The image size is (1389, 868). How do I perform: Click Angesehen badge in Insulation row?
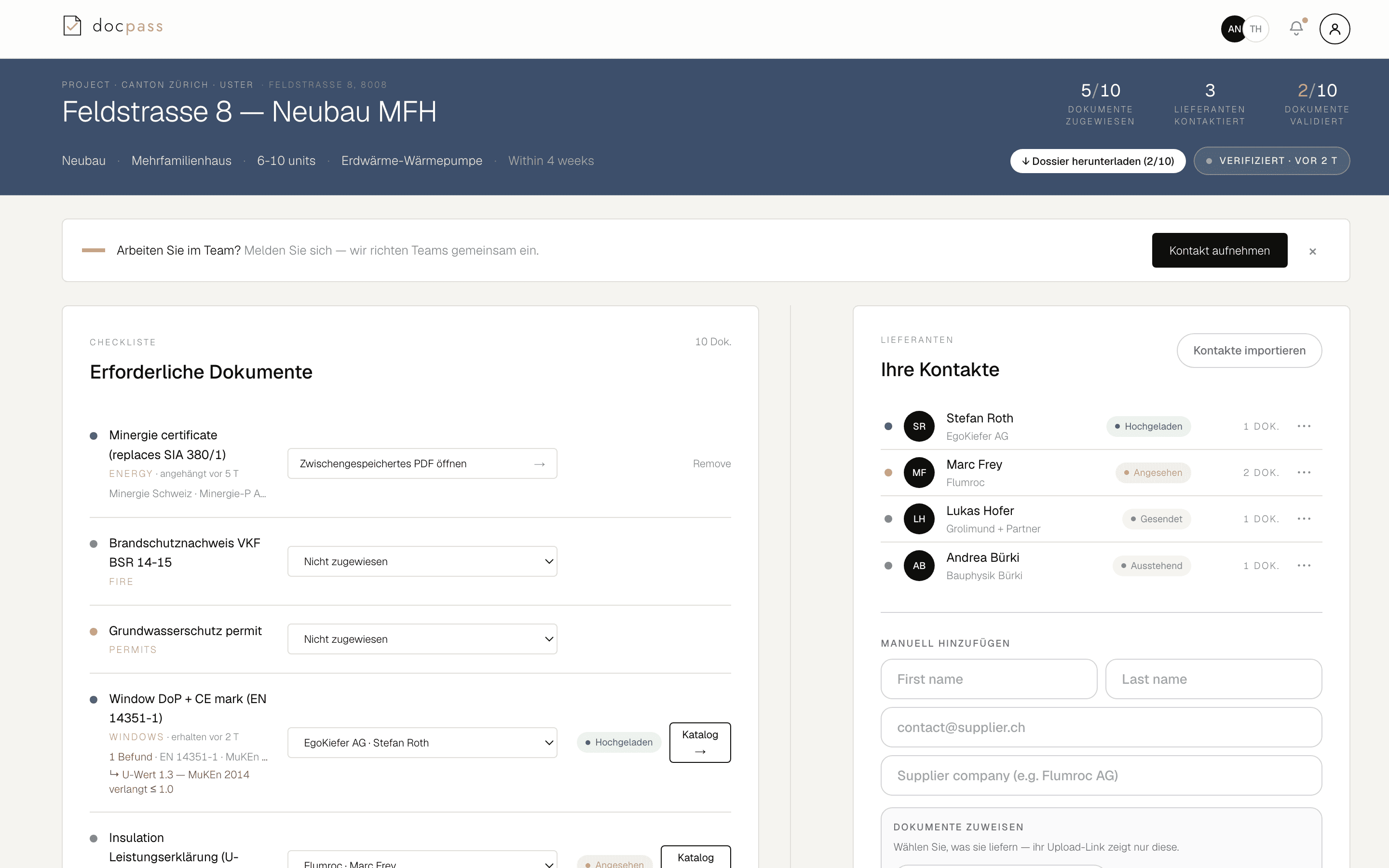[615, 863]
